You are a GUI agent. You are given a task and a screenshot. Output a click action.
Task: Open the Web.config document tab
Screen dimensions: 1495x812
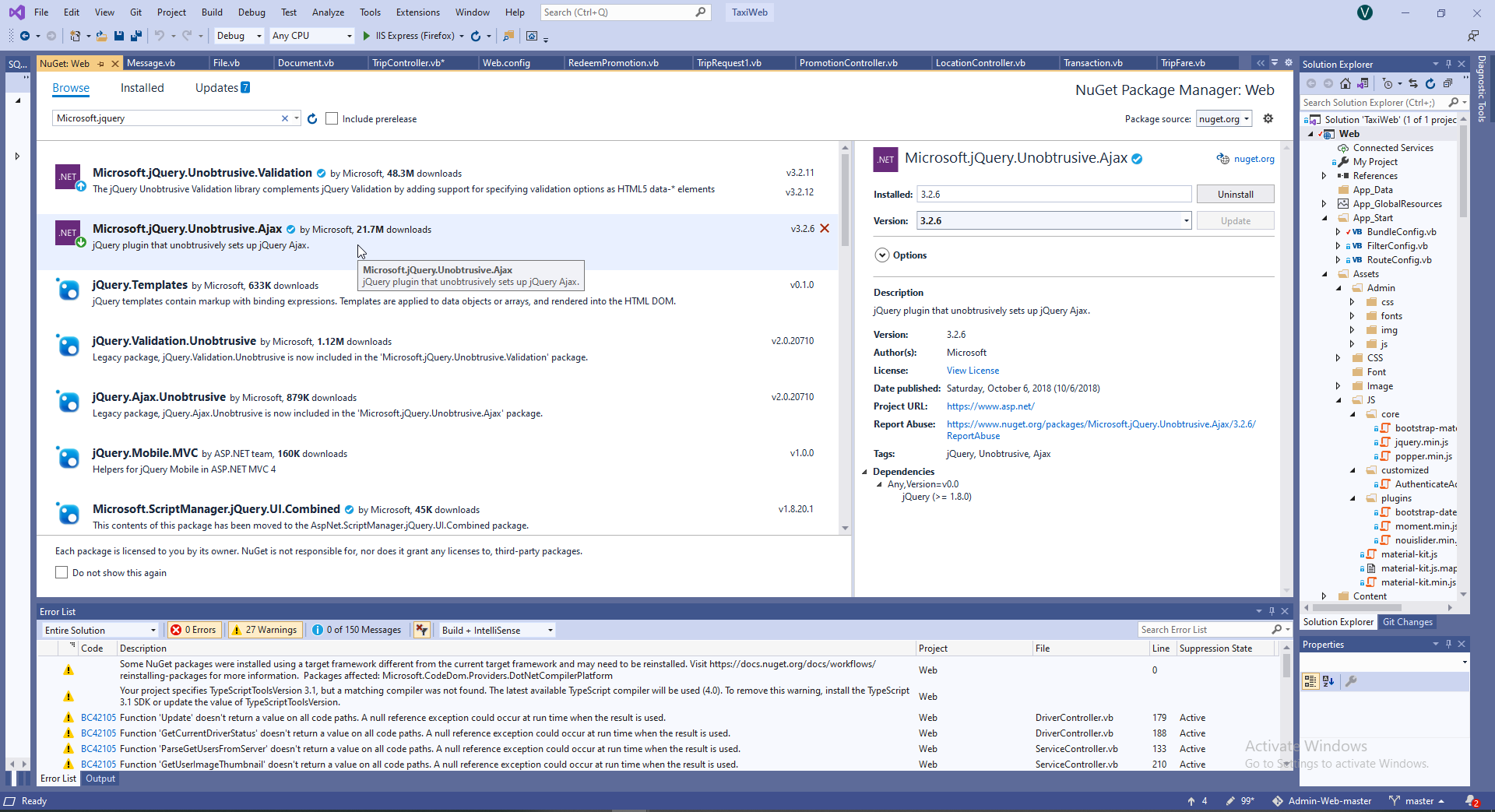click(506, 63)
